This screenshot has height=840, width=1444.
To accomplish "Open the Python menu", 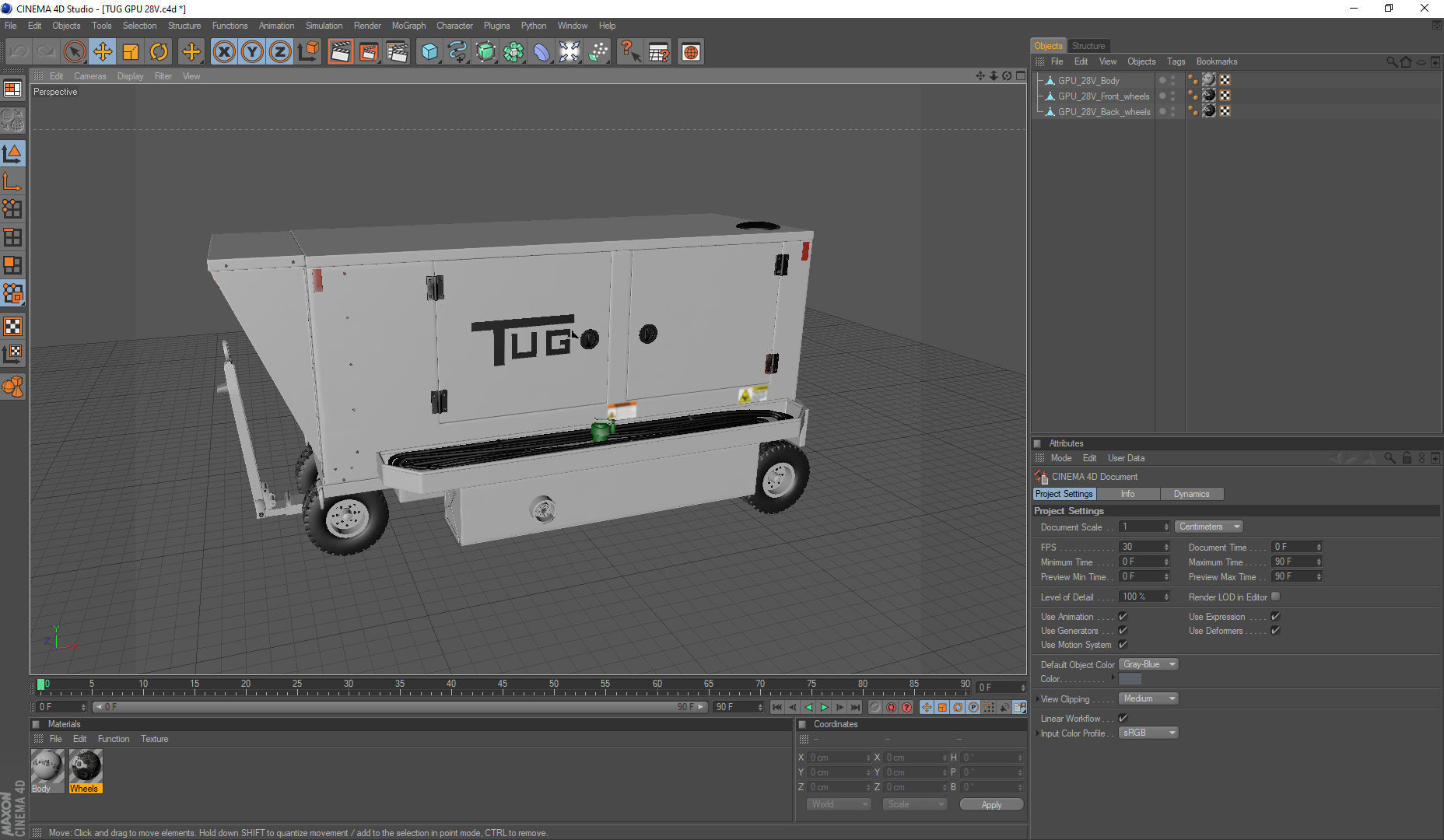I will 534,26.
